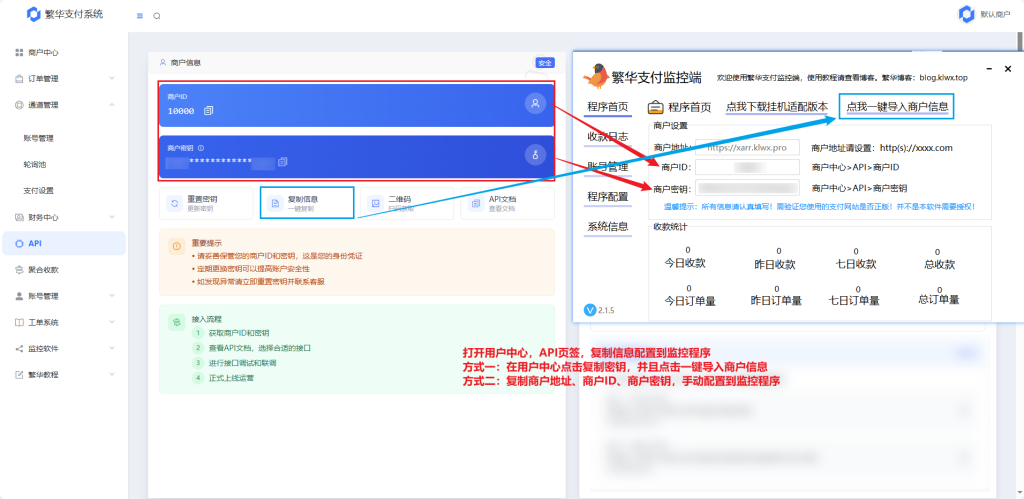
Task: Open 账号管理 under 通道管理
Action: [x=38, y=138]
